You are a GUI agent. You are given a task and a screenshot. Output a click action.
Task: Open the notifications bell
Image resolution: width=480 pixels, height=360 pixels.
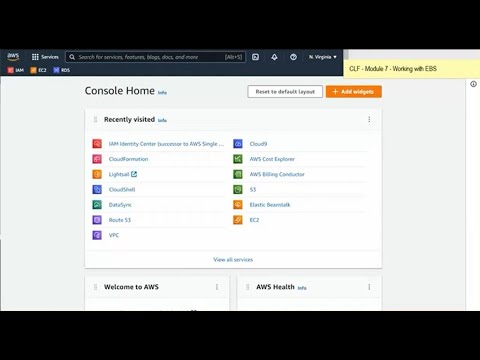click(x=274, y=57)
